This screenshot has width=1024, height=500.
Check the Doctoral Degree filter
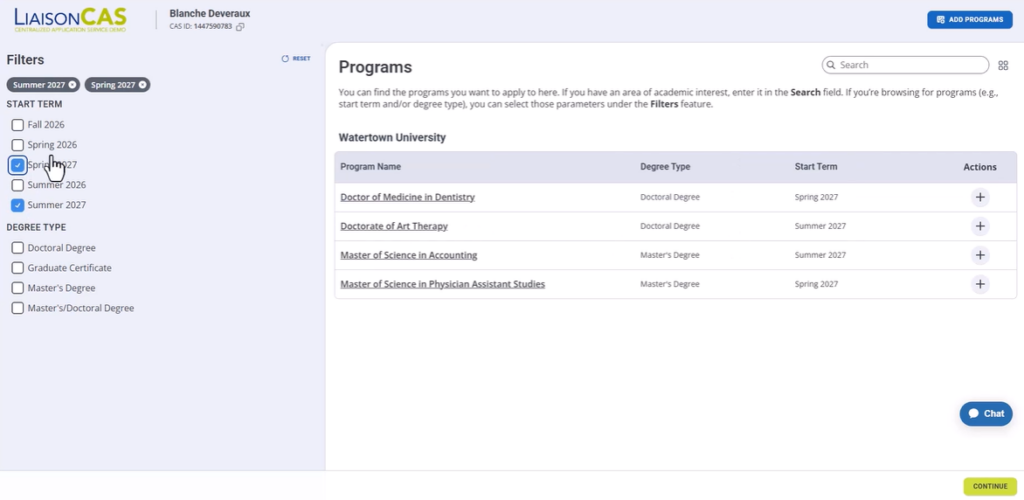click(x=18, y=248)
